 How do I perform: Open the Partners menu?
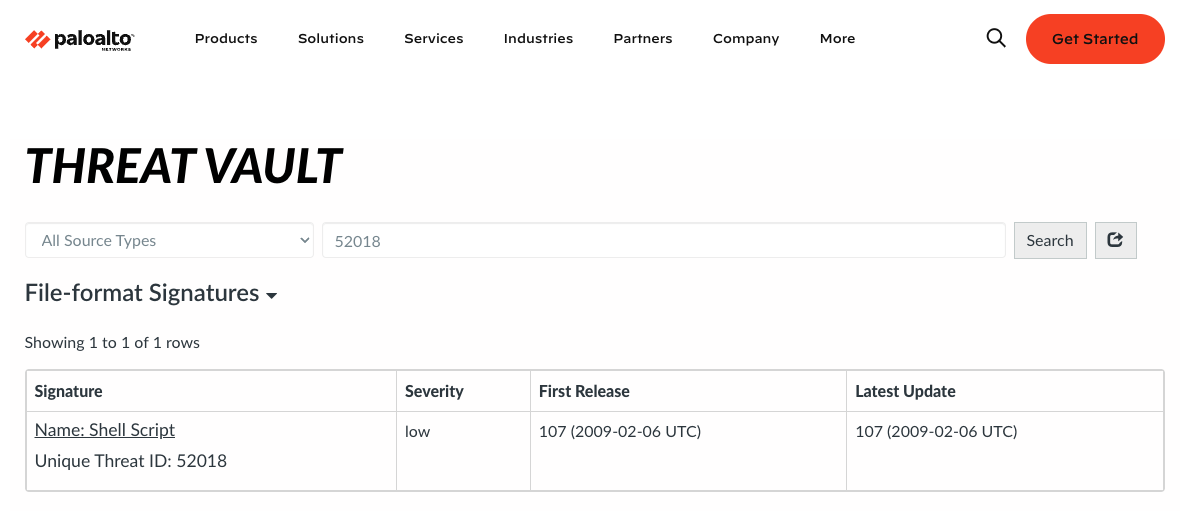(643, 39)
